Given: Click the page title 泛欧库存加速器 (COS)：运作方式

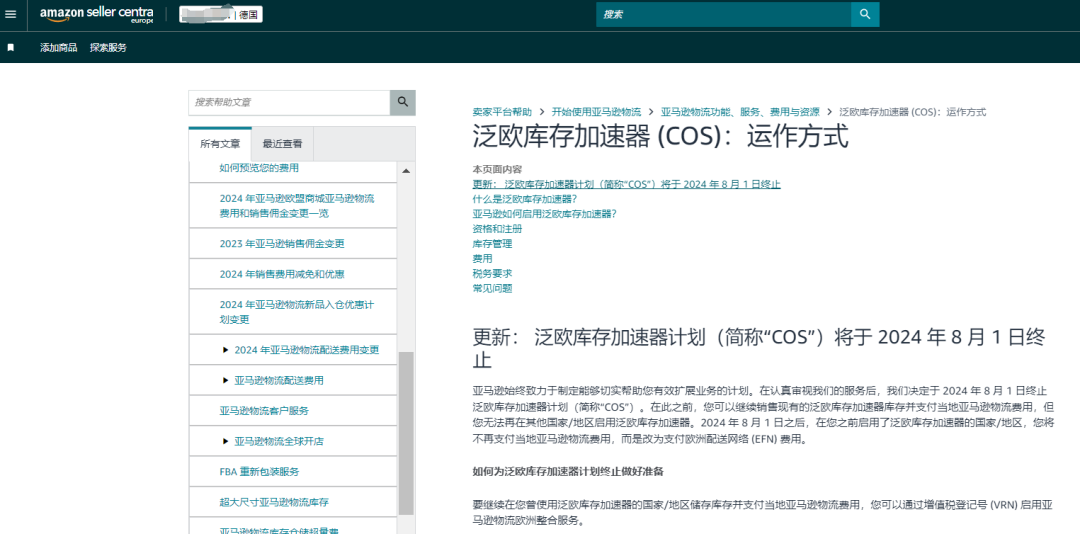Looking at the screenshot, I should pos(661,137).
